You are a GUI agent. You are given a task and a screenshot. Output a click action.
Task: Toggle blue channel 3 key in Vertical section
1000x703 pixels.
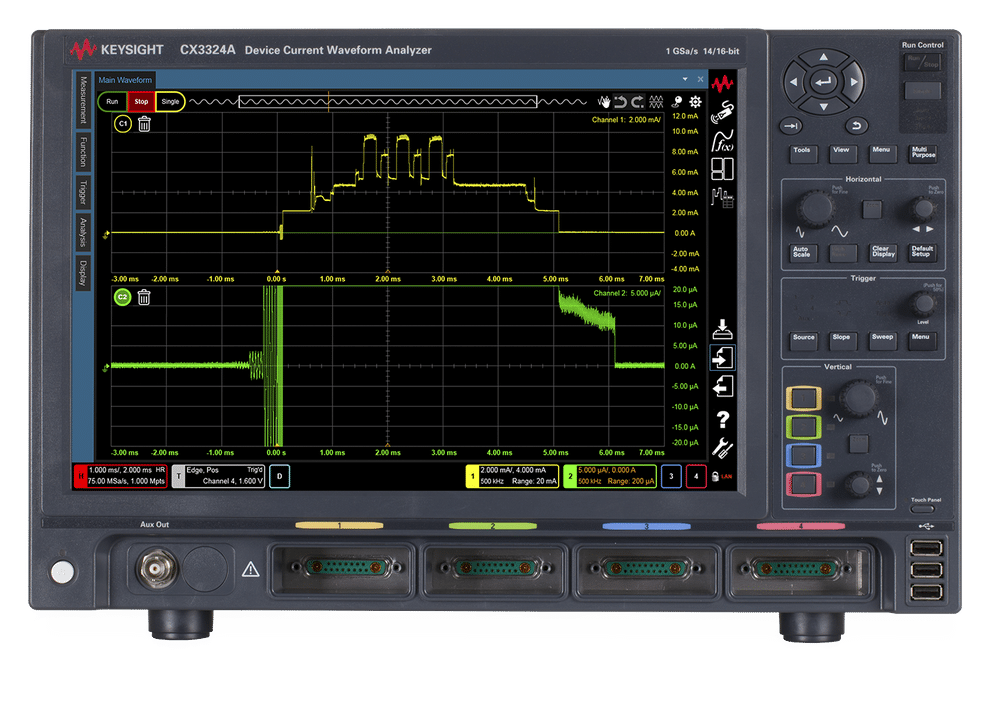pyautogui.click(x=803, y=455)
